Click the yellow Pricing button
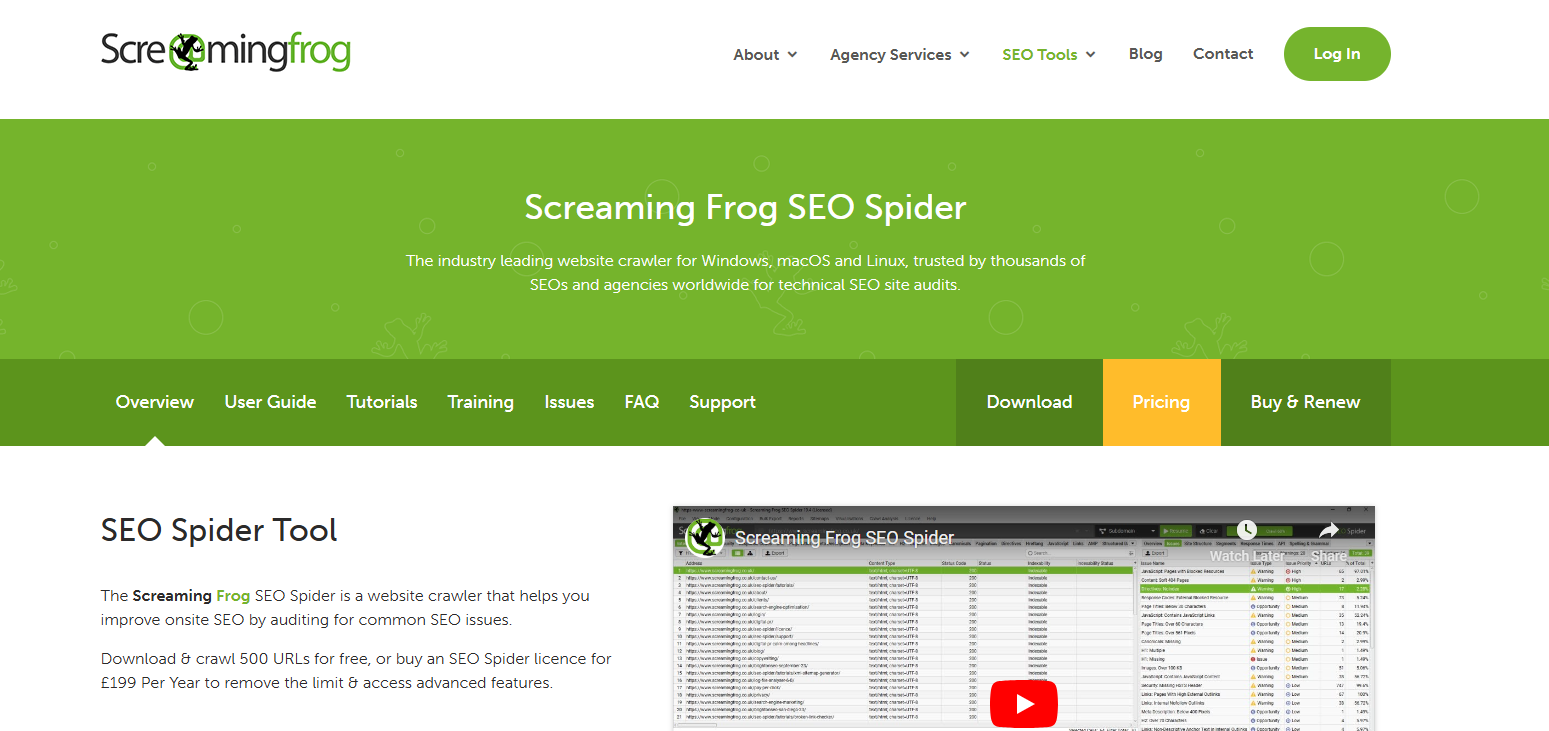This screenshot has height=731, width=1549. 1161,402
